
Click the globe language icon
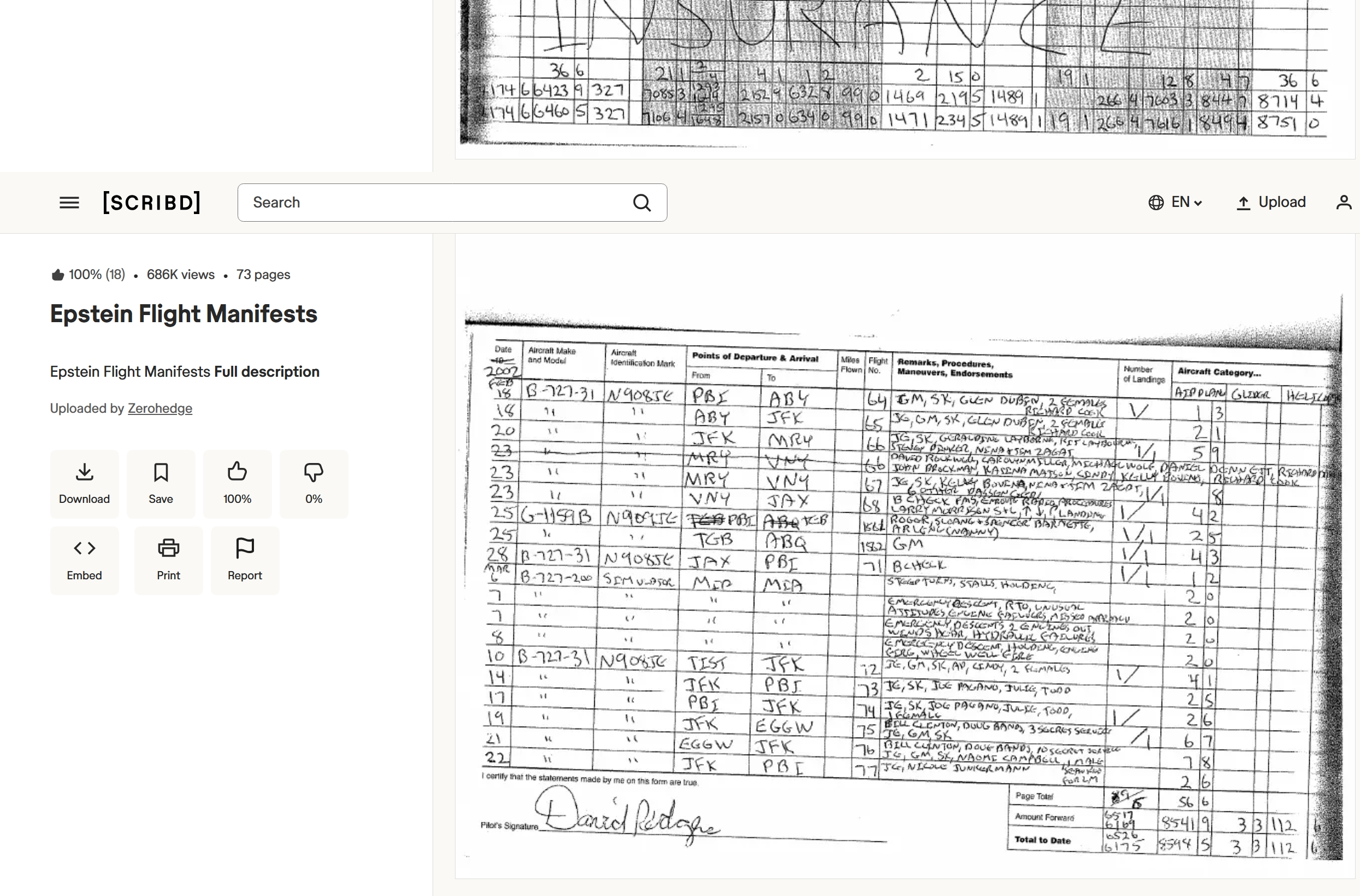(1156, 202)
